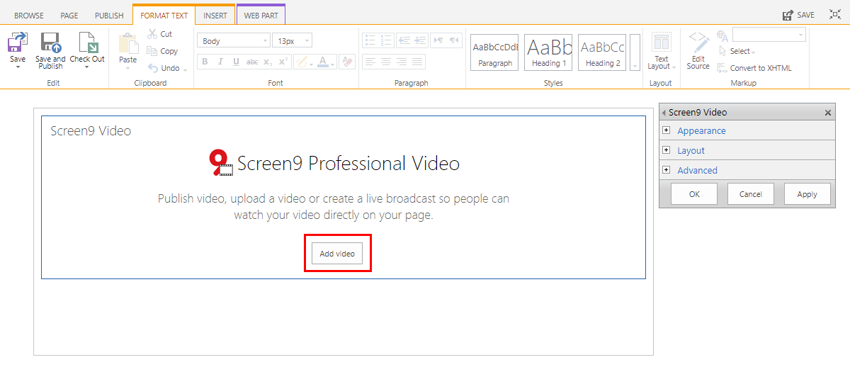This screenshot has height=372, width=850.
Task: Toggle italic formatting
Action: point(220,62)
